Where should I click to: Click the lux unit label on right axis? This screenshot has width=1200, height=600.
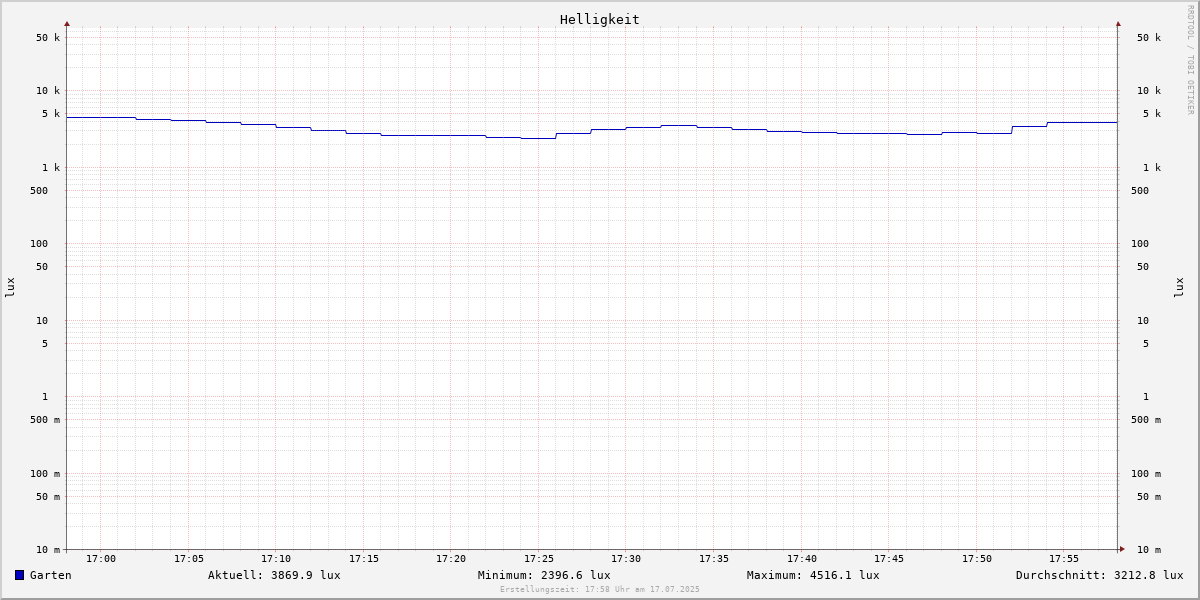tap(1179, 287)
